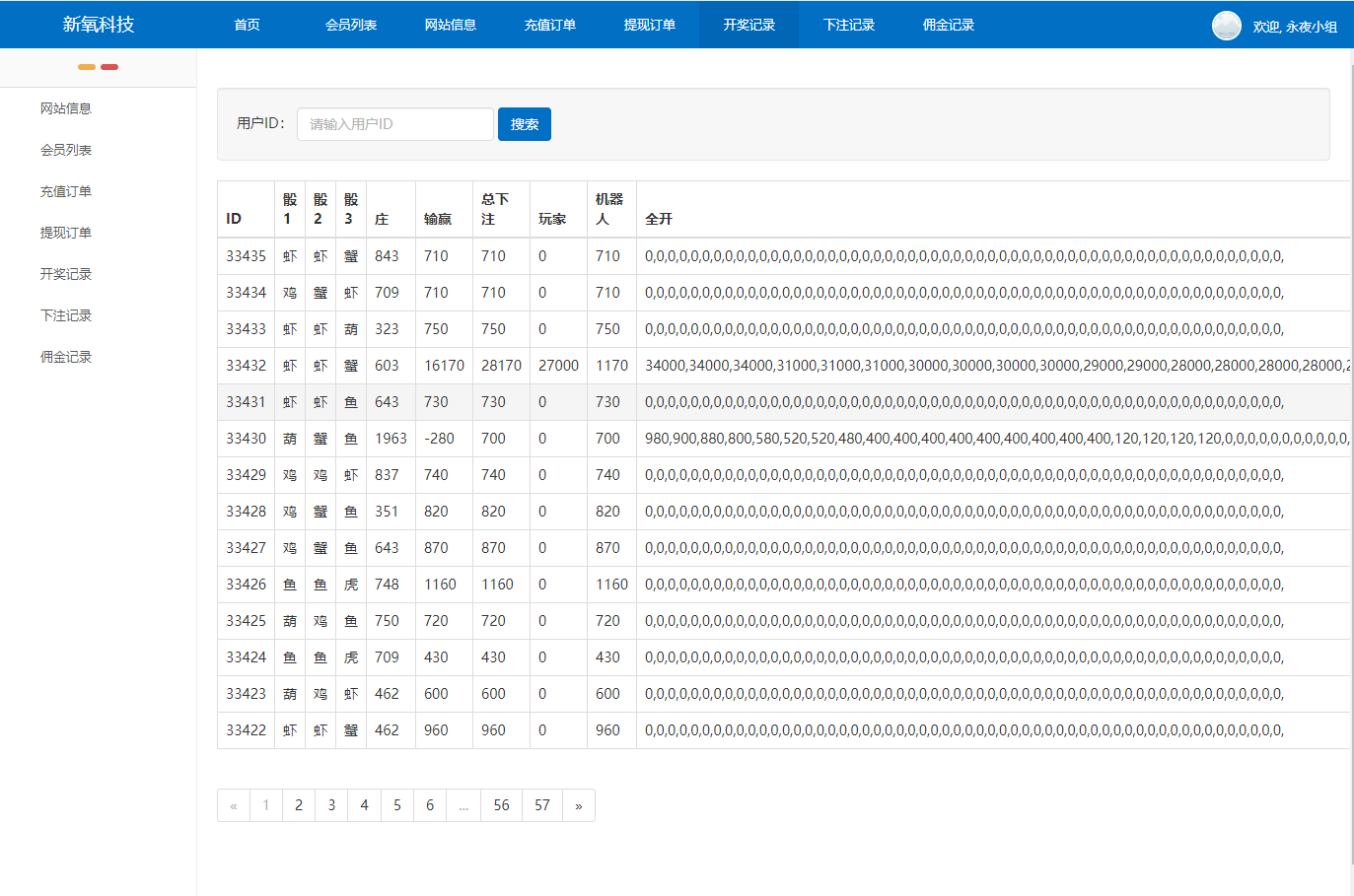Switch to 会员列表 in top navigation

click(x=351, y=25)
